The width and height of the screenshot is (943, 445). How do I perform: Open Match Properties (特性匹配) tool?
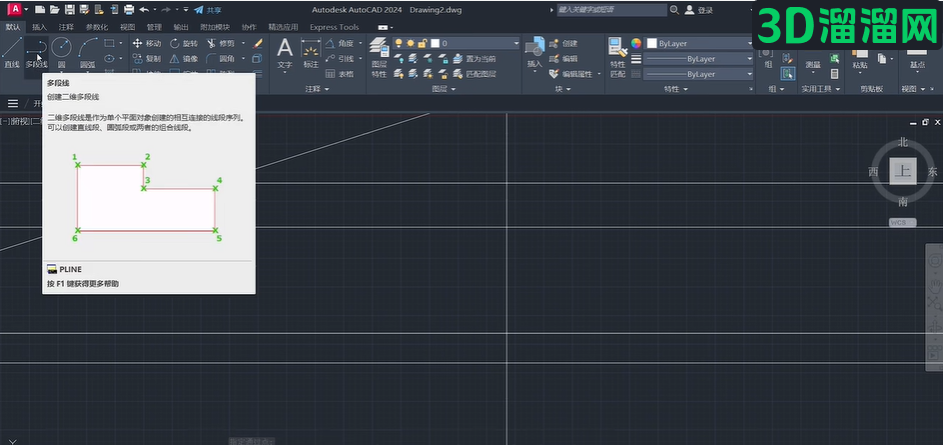coord(618,58)
